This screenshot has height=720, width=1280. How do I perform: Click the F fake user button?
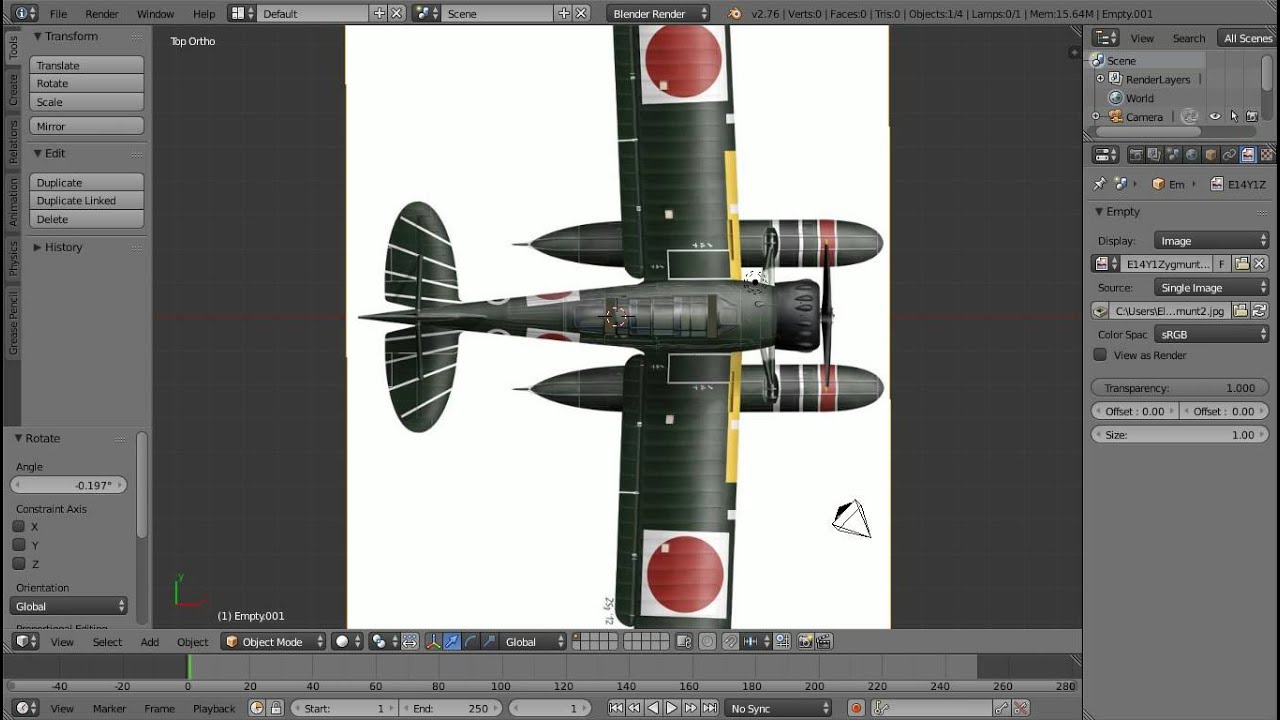pos(1222,264)
